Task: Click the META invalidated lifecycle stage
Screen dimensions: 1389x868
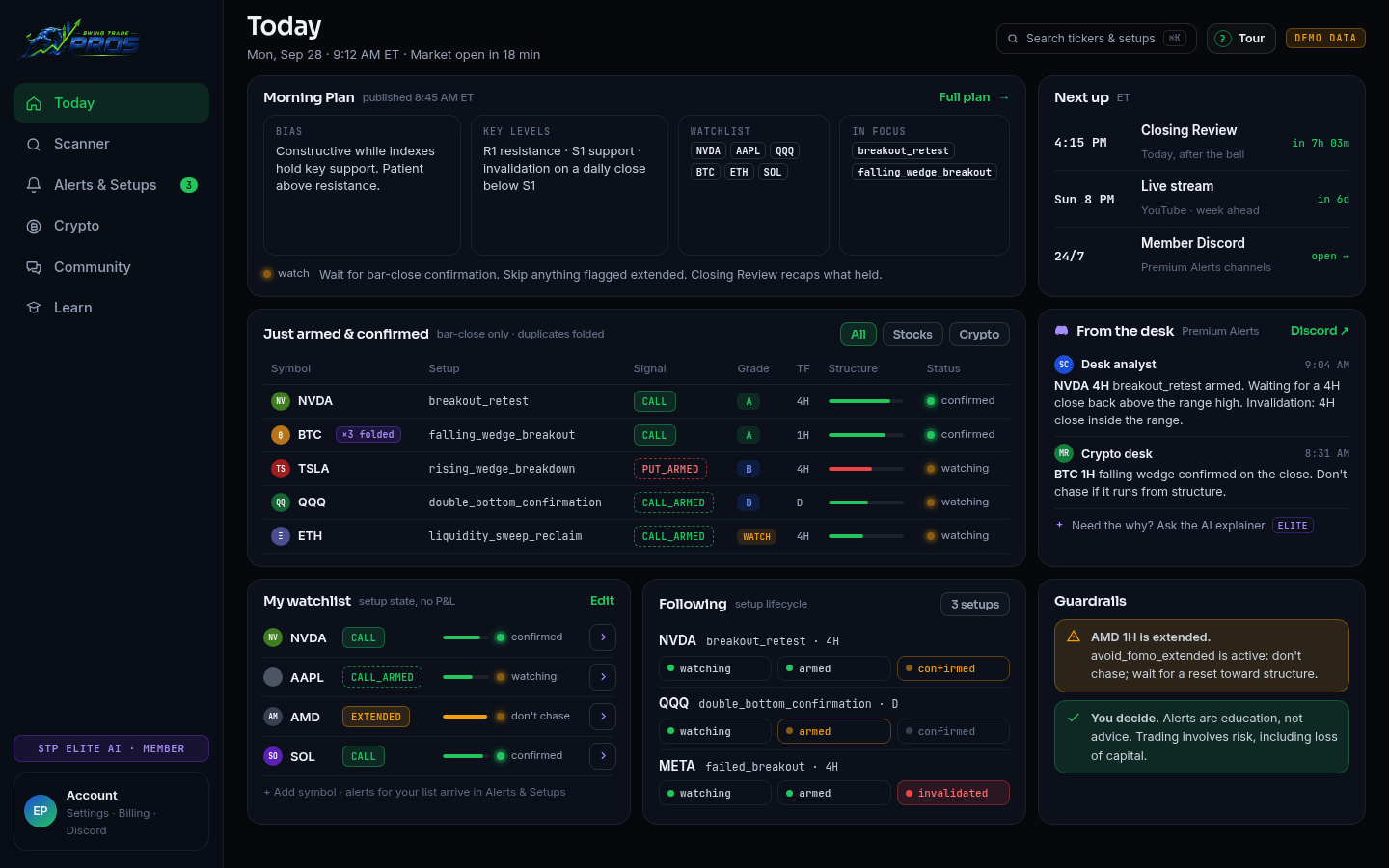Action: coord(953,793)
